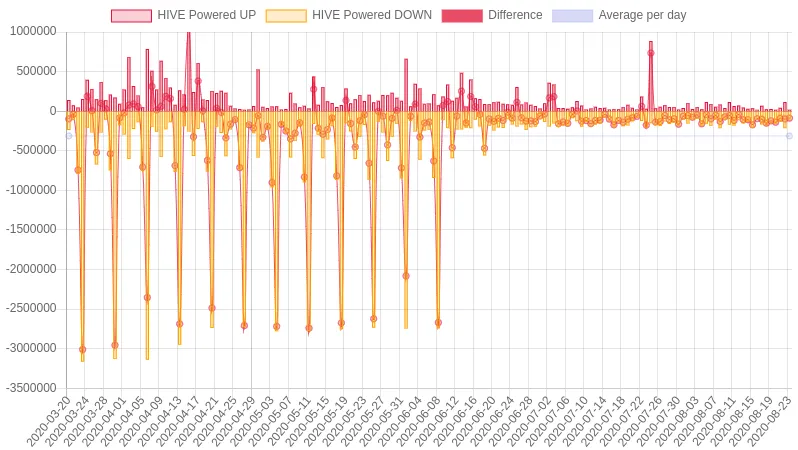The image size is (798, 450).
Task: Click the lavender Average per day color box
Action: (x=573, y=16)
